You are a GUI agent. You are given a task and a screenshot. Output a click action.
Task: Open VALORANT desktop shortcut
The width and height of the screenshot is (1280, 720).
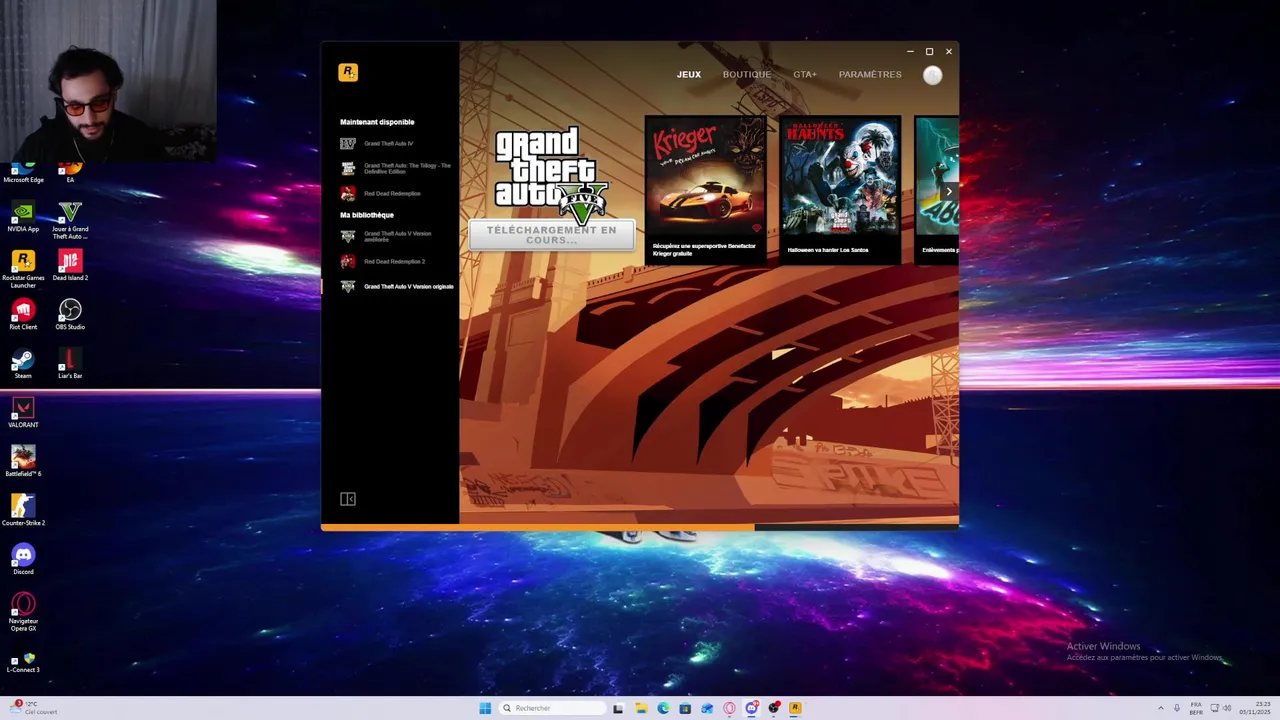click(23, 413)
